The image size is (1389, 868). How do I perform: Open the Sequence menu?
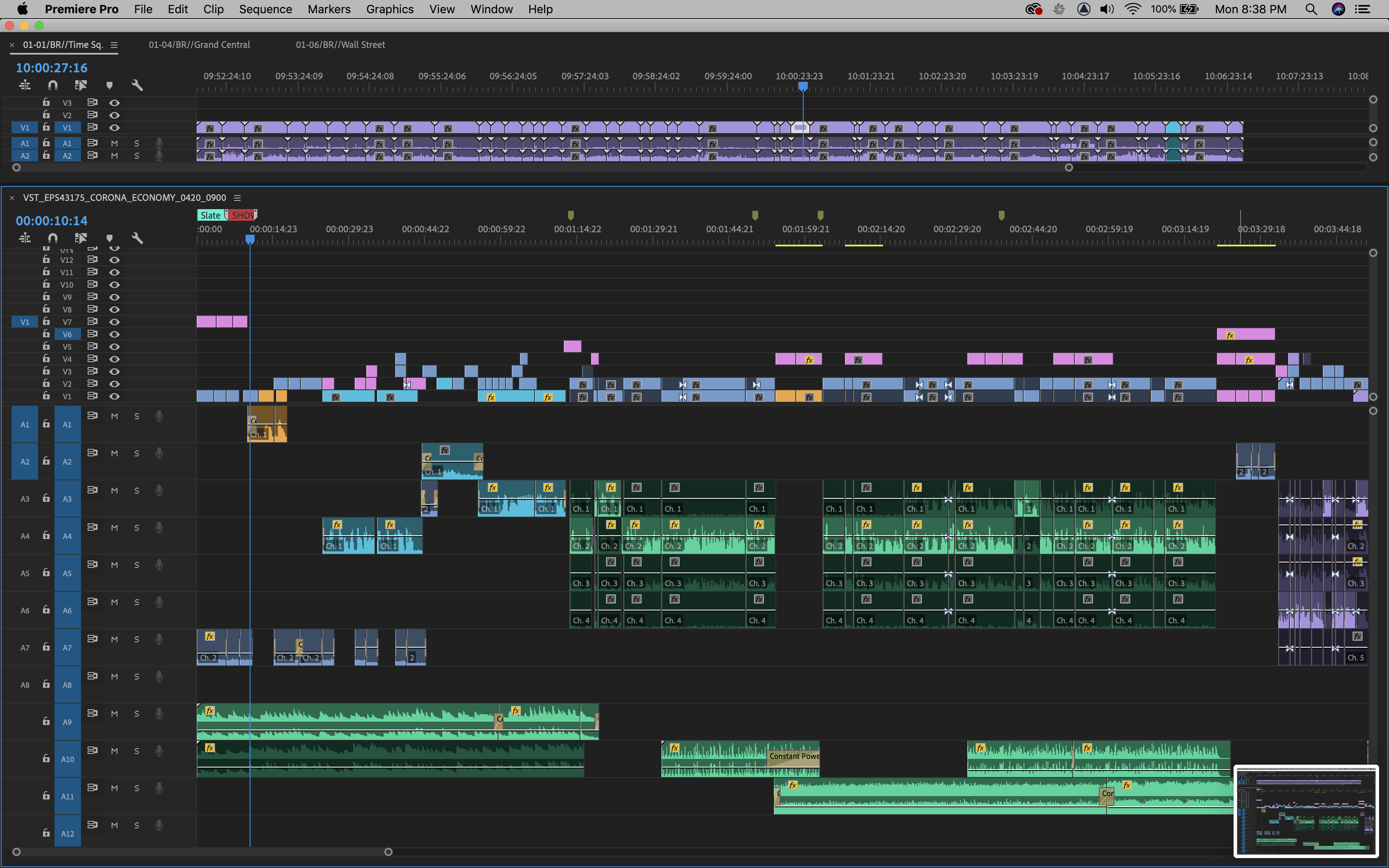coord(265,9)
